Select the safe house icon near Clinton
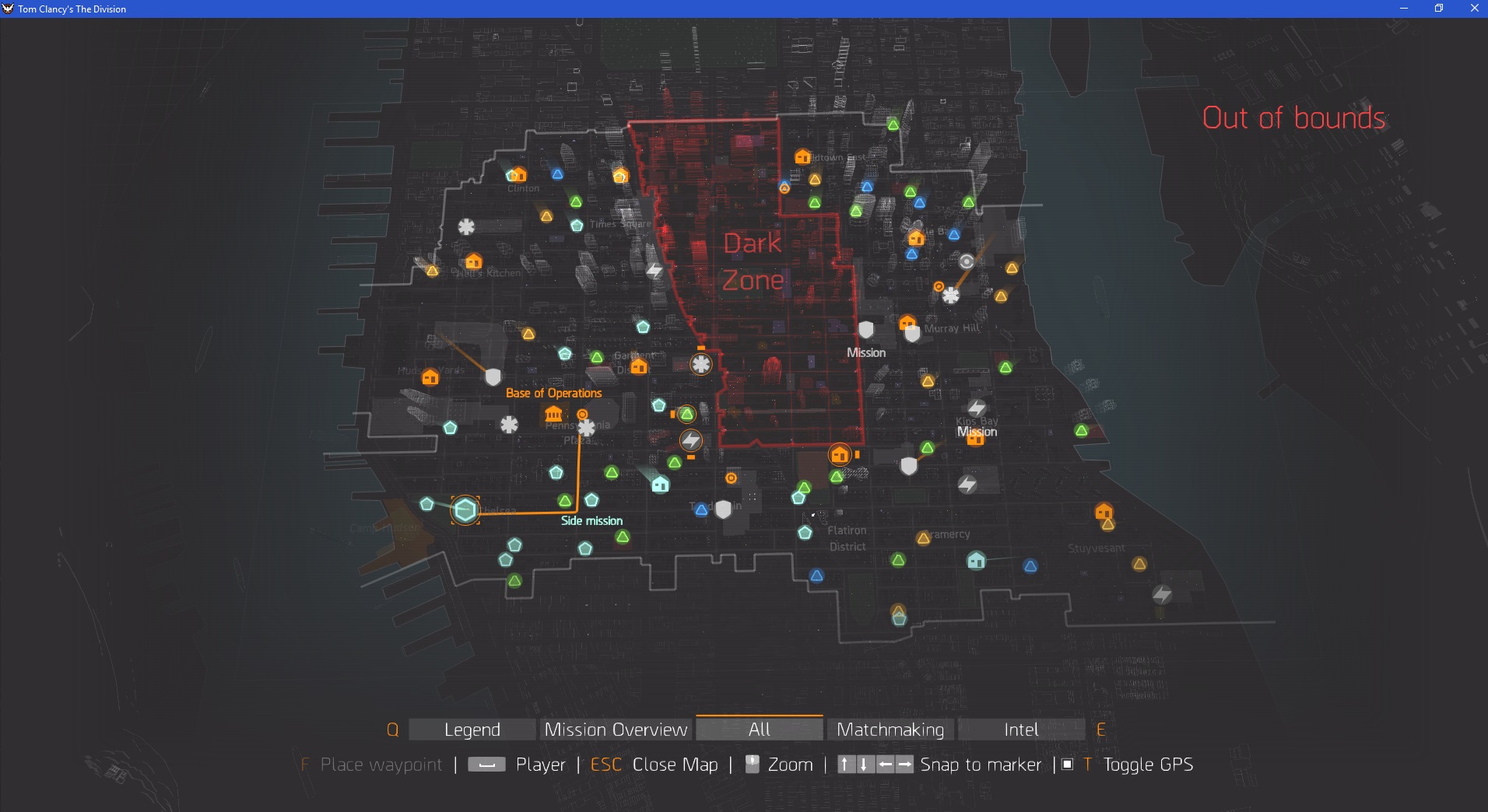Viewport: 1488px width, 812px height. coord(518,174)
